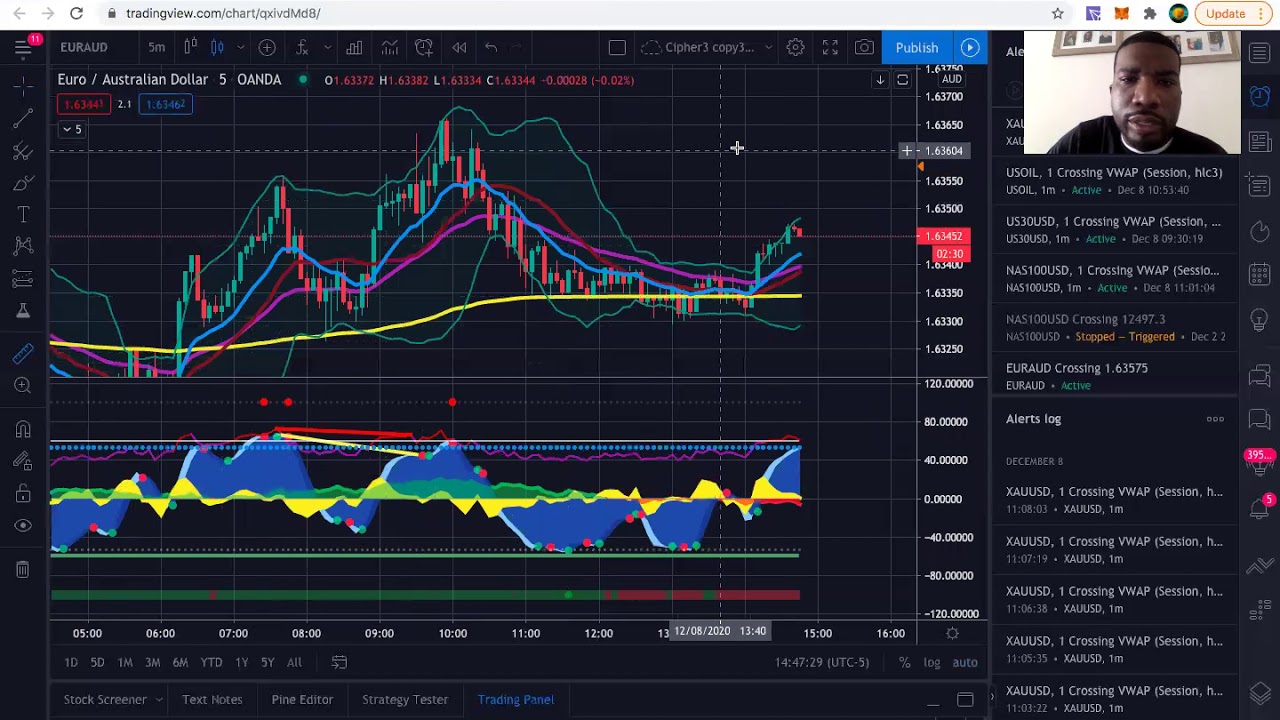Screen dimensions: 1280x720
Task: Select the crosshair cursor tool
Action: (22, 87)
